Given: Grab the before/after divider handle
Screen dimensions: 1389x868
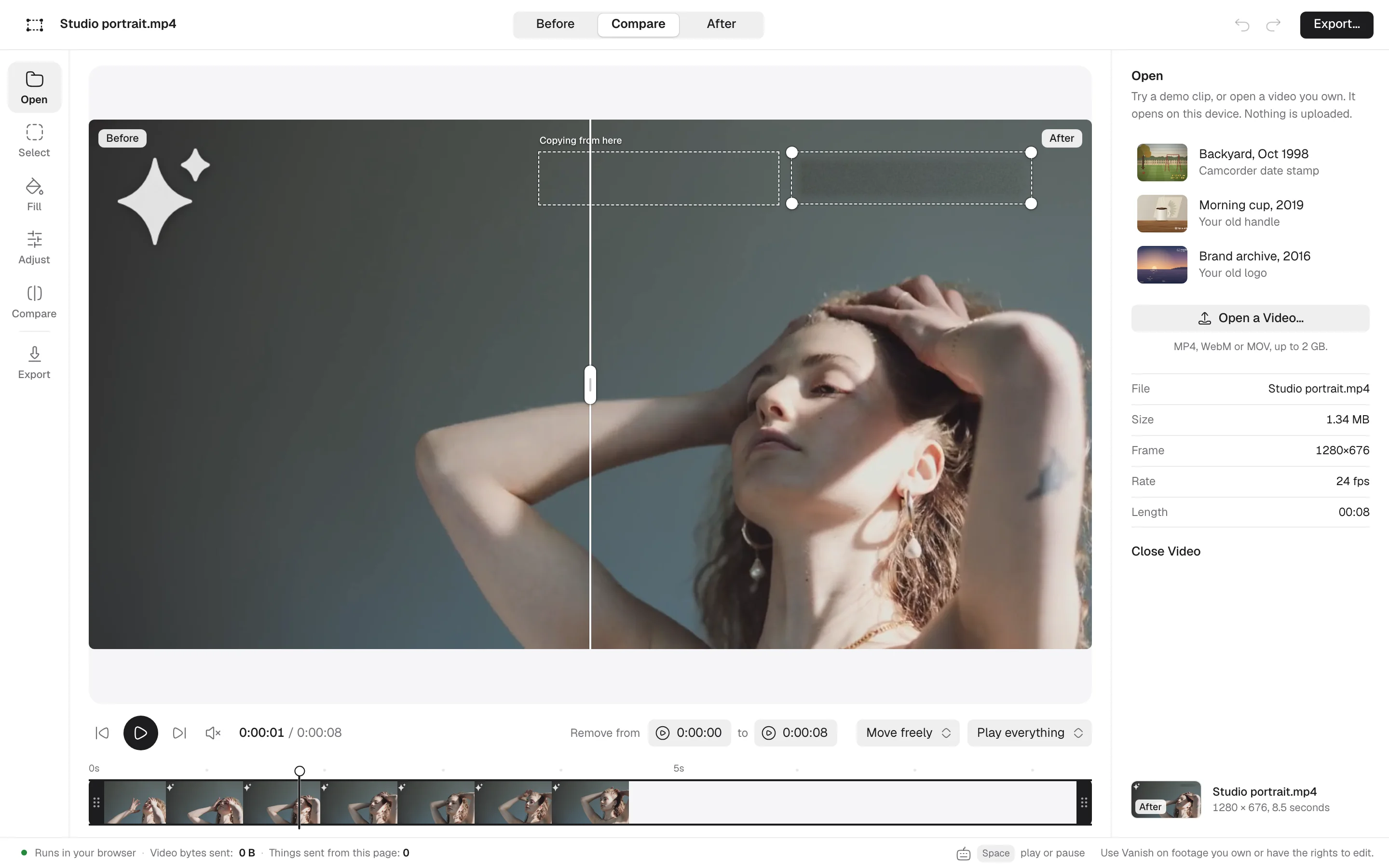Looking at the screenshot, I should click(590, 385).
